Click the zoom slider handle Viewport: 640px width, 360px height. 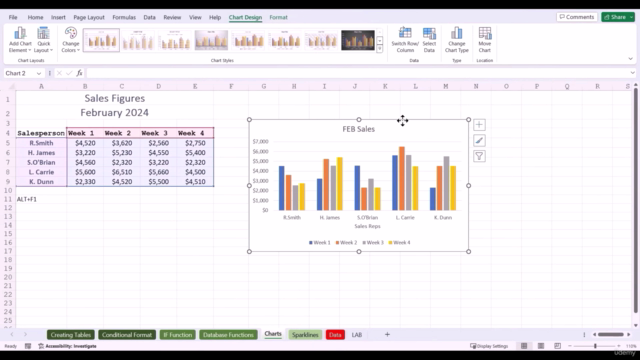tap(595, 346)
